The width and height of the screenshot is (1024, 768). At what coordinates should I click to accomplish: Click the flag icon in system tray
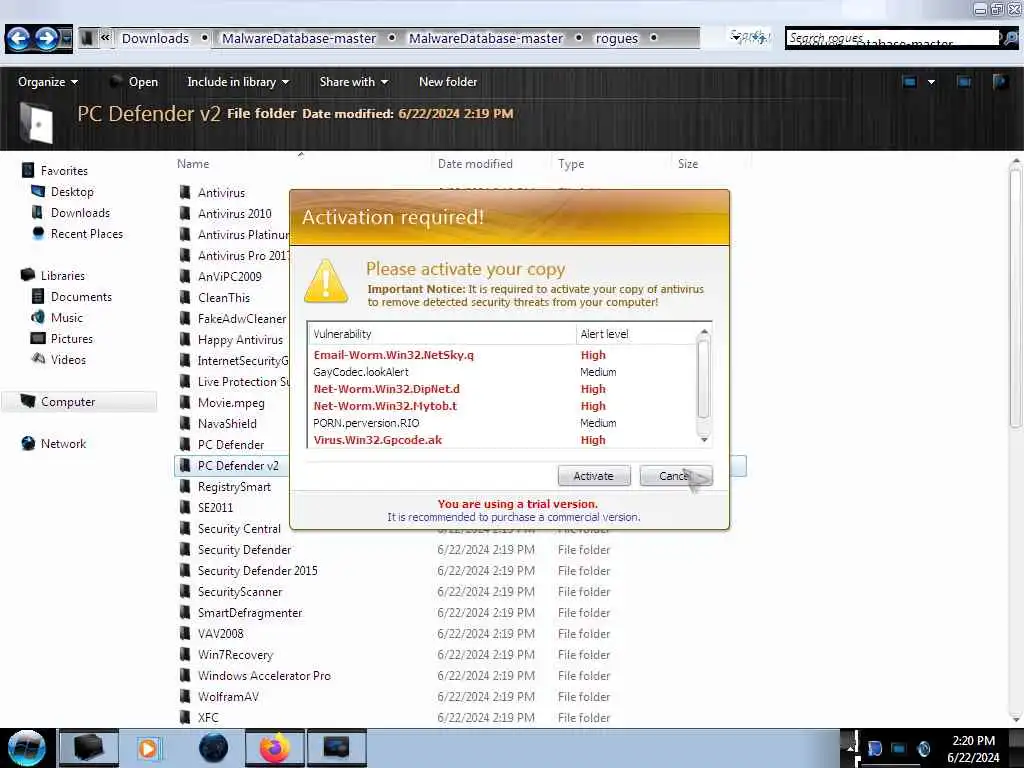tap(874, 748)
